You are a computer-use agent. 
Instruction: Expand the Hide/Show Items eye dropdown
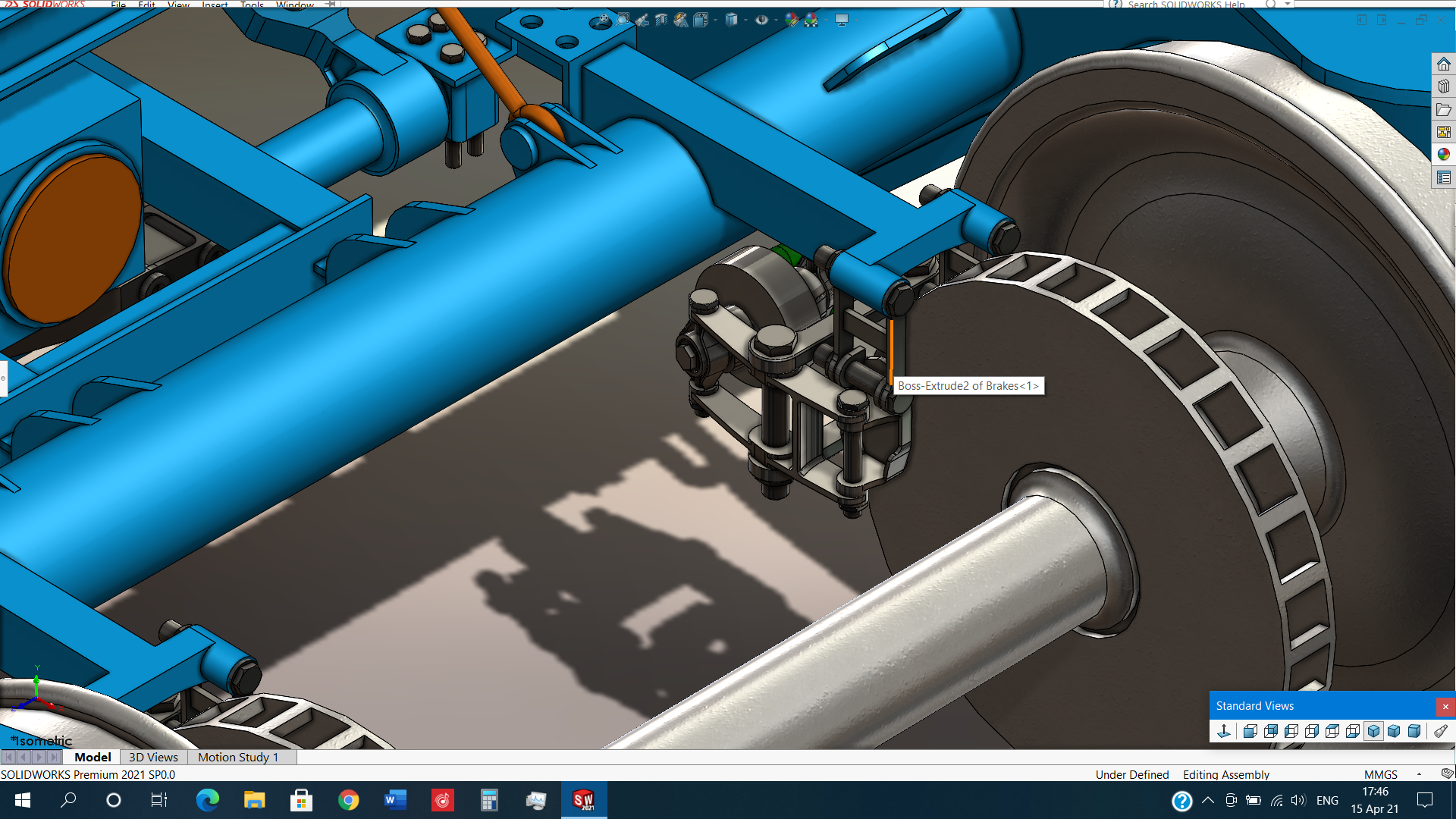click(776, 20)
